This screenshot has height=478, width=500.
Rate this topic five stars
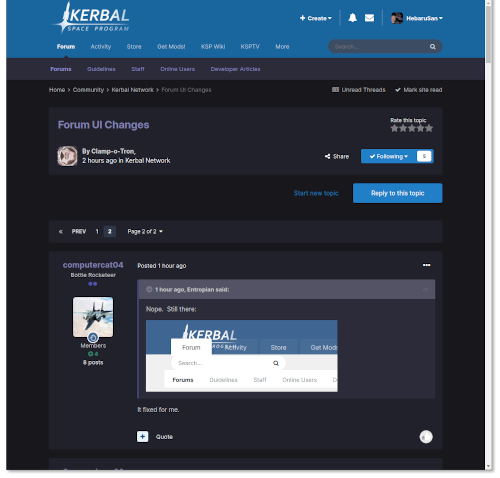click(429, 128)
